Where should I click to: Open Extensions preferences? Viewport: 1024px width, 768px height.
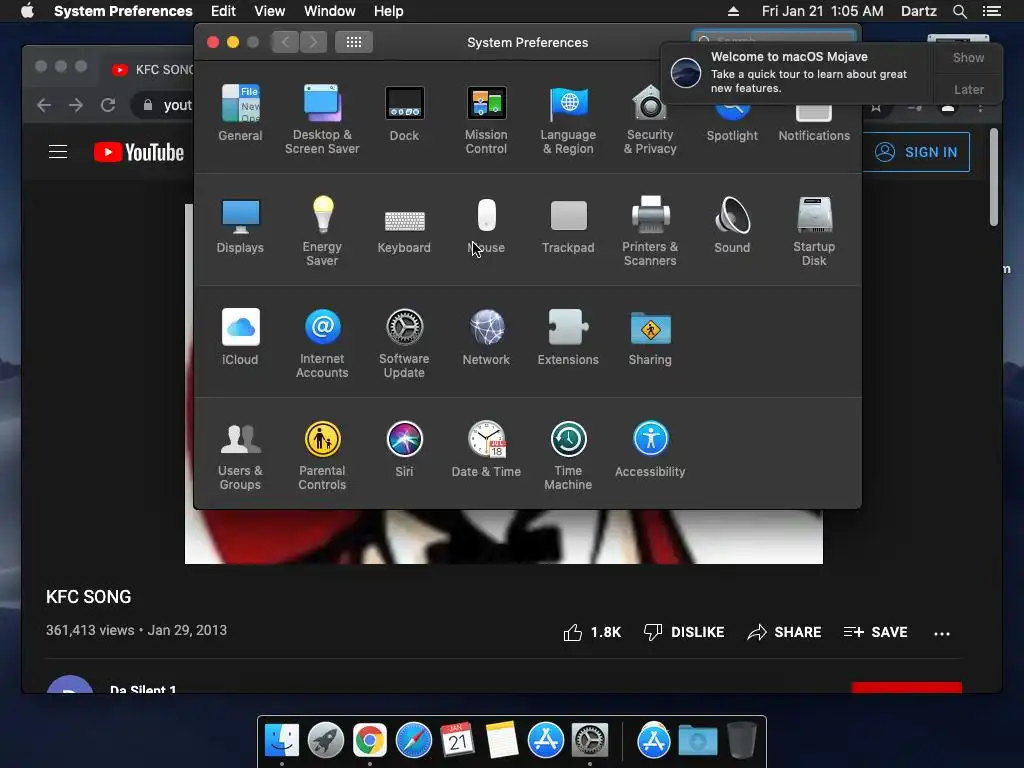[x=568, y=336]
